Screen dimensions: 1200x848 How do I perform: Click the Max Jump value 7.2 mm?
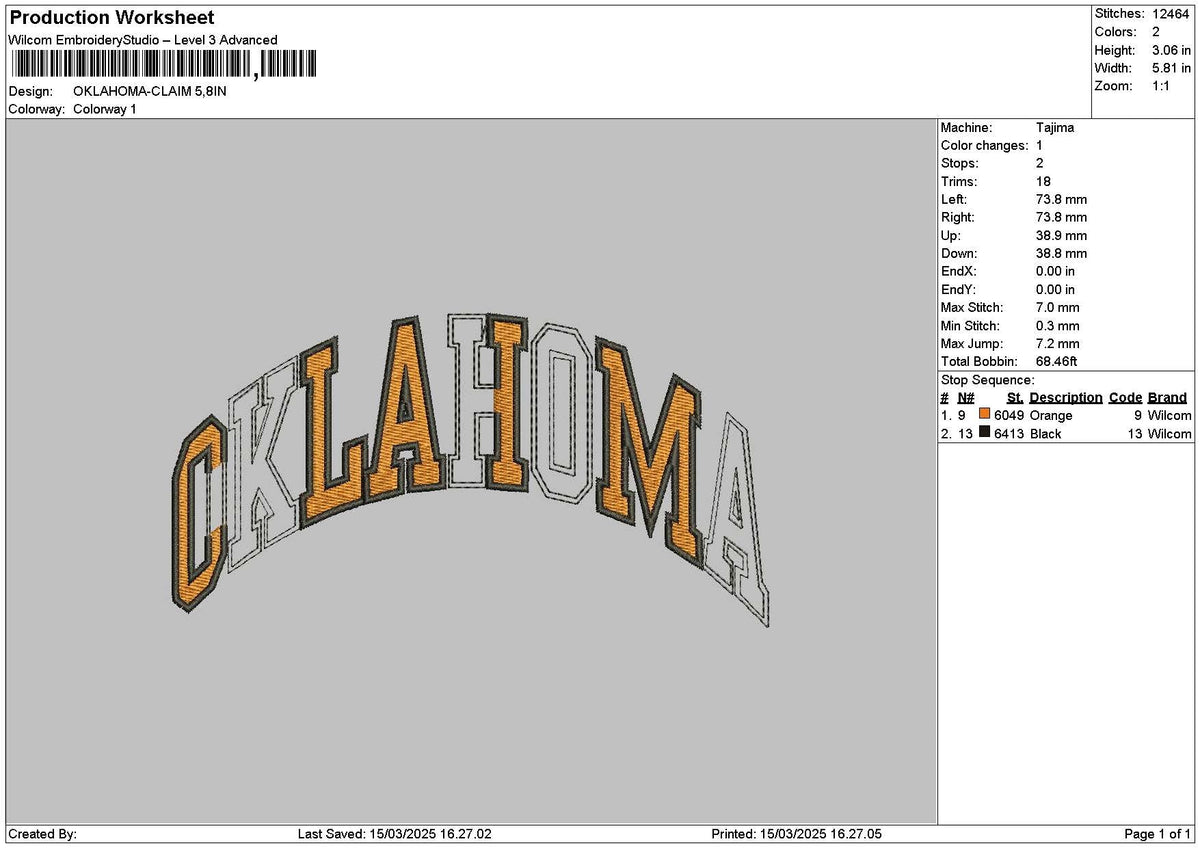point(1058,344)
